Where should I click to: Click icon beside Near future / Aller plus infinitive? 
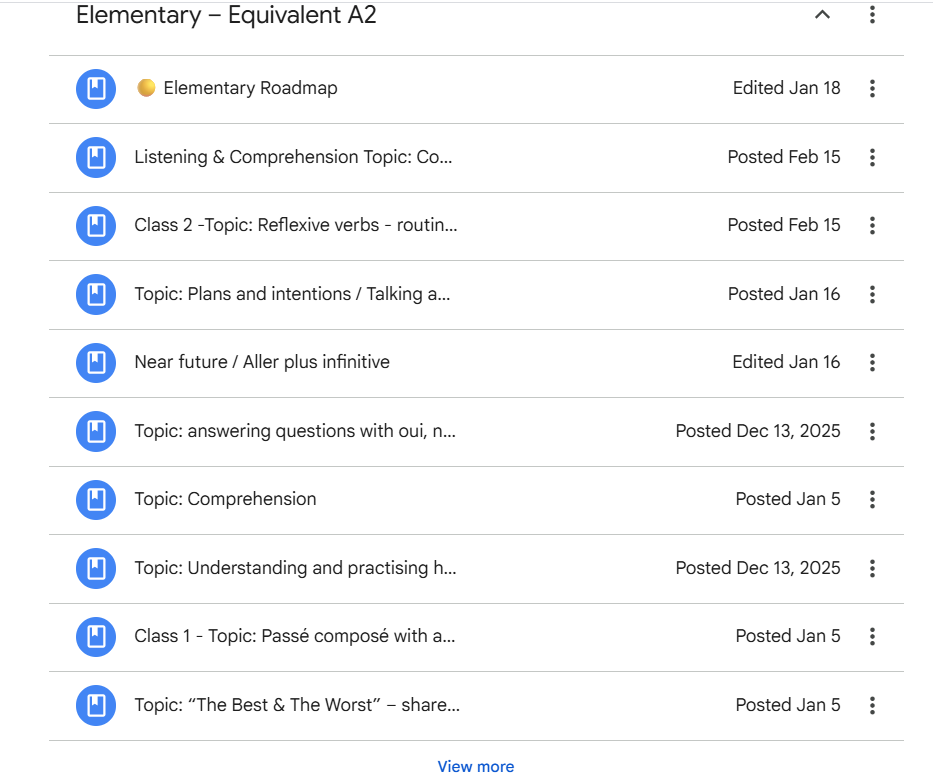coord(96,363)
